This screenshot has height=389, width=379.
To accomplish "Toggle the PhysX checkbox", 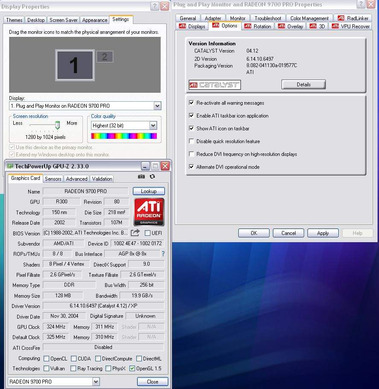I will coord(108,368).
